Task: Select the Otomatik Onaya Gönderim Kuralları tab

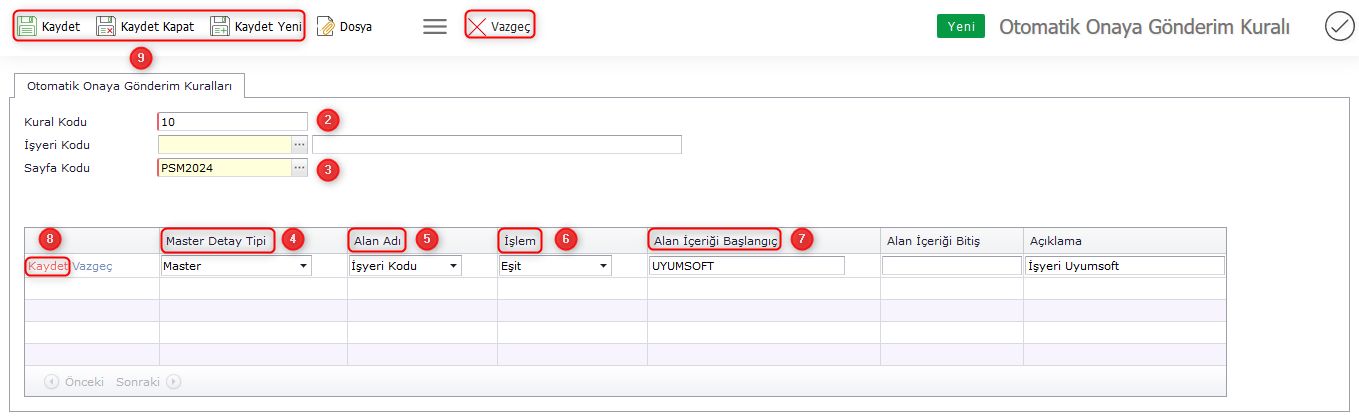Action: pos(129,87)
